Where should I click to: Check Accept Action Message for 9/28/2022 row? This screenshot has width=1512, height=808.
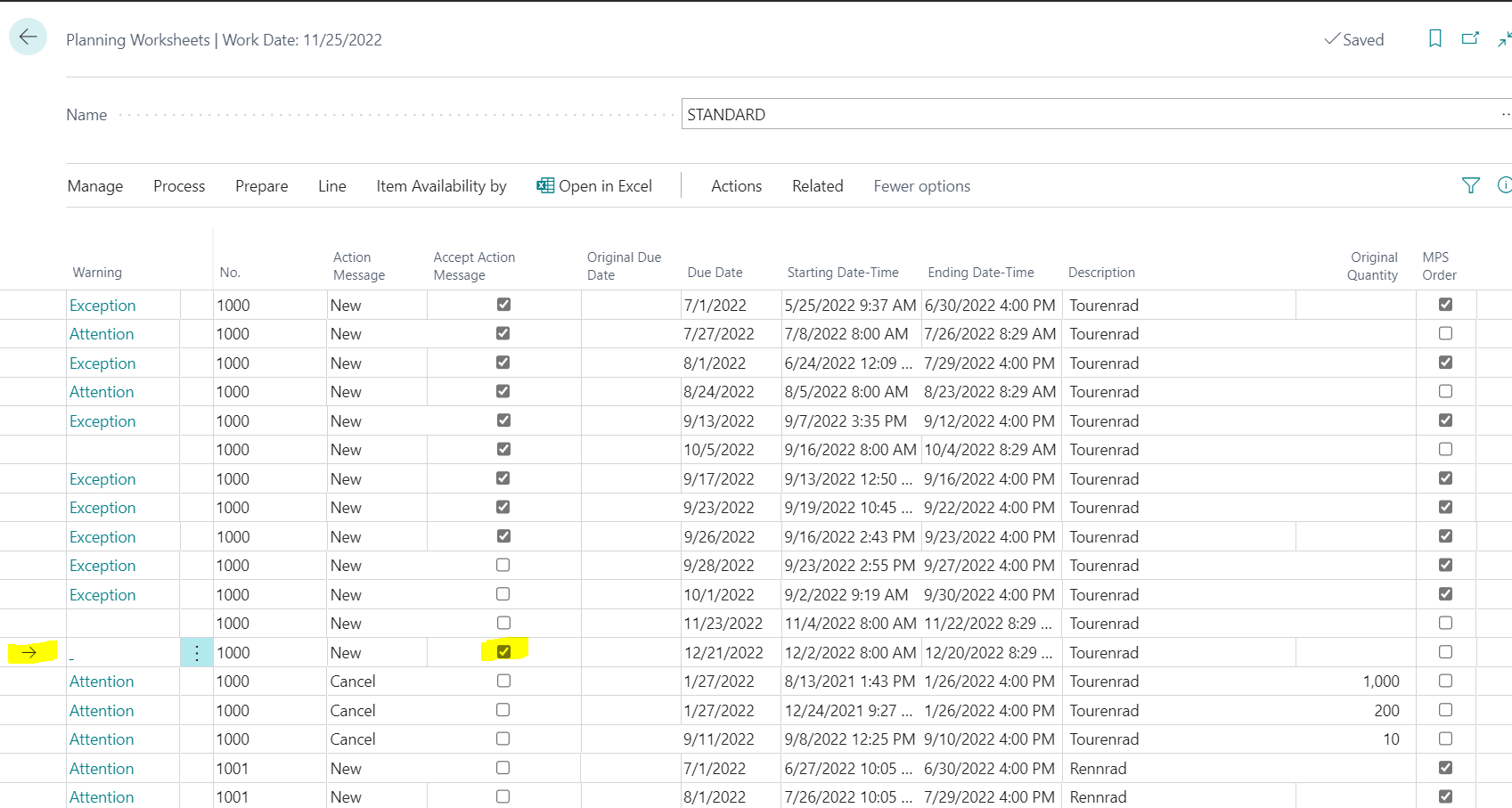coord(503,565)
